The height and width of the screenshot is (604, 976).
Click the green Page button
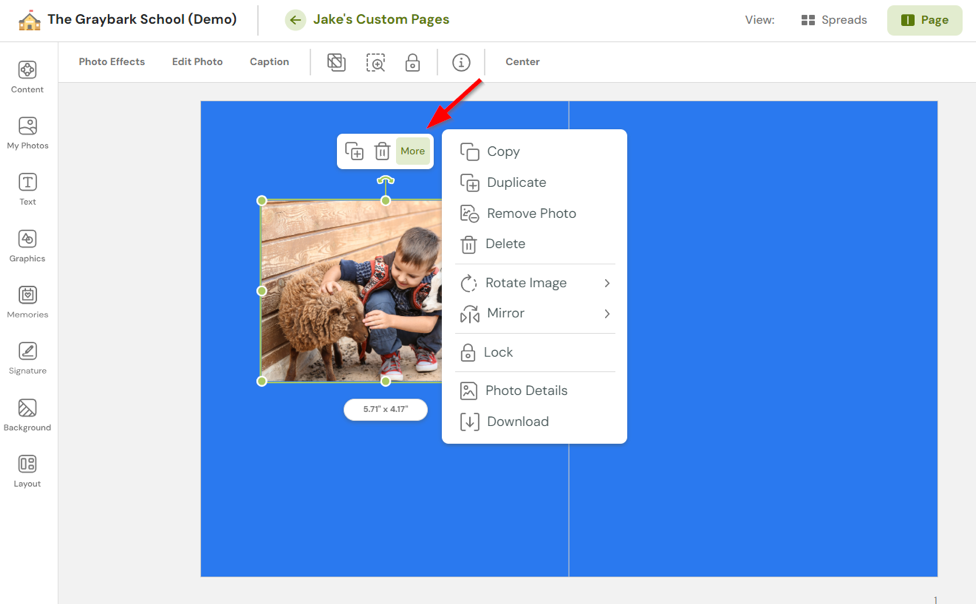click(x=923, y=19)
